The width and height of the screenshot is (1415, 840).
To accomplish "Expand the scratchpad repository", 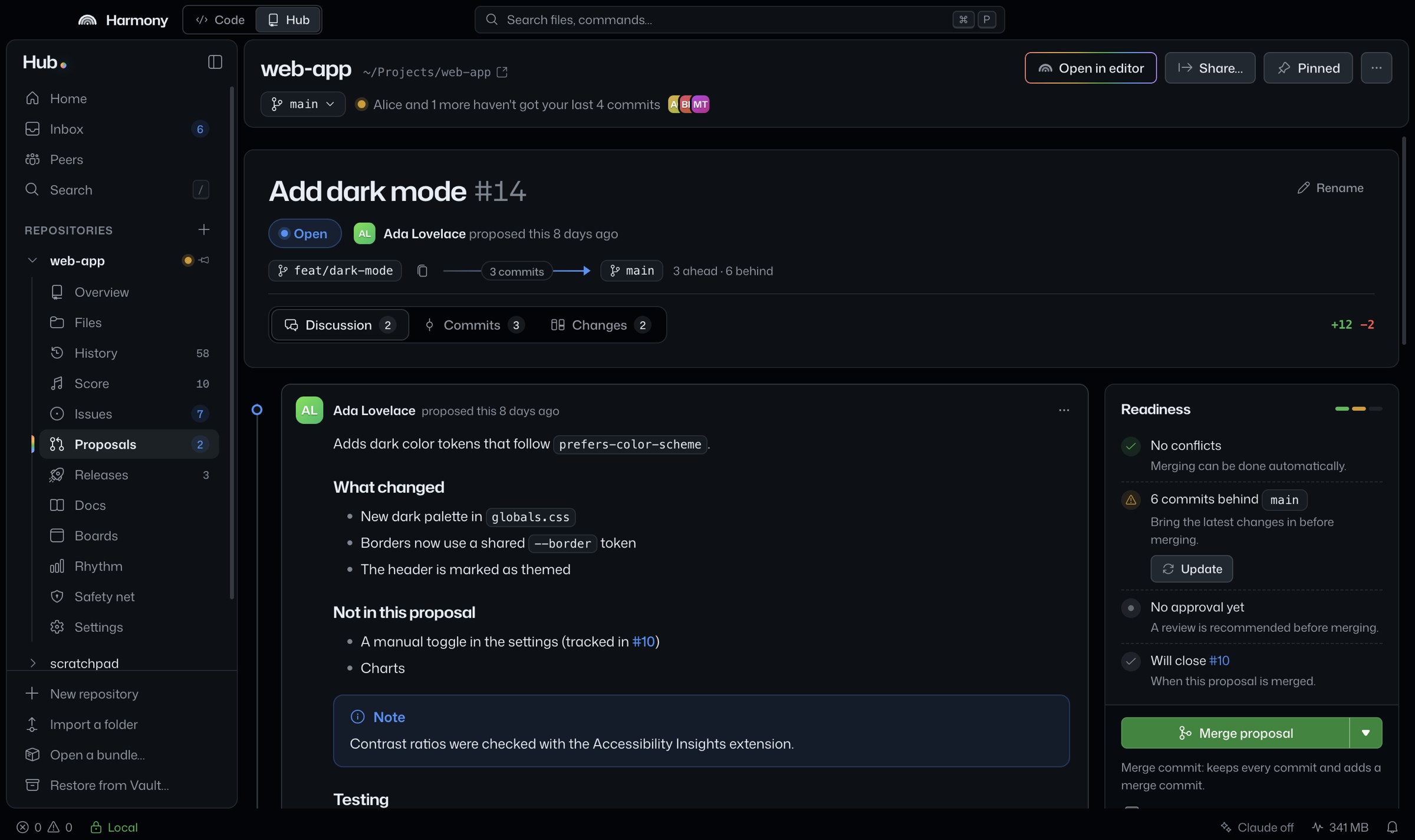I will coord(32,663).
